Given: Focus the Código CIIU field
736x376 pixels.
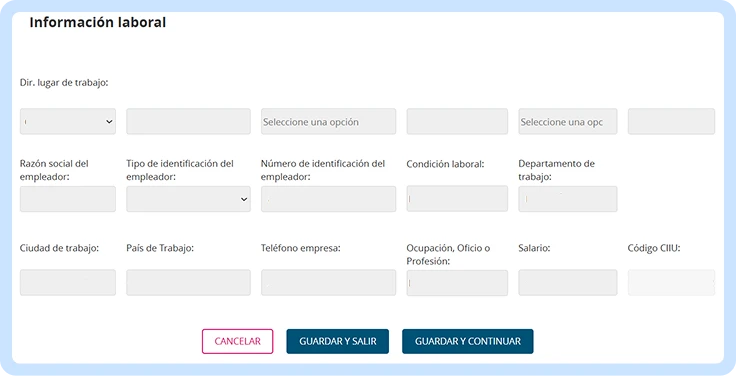Looking at the screenshot, I should point(671,283).
